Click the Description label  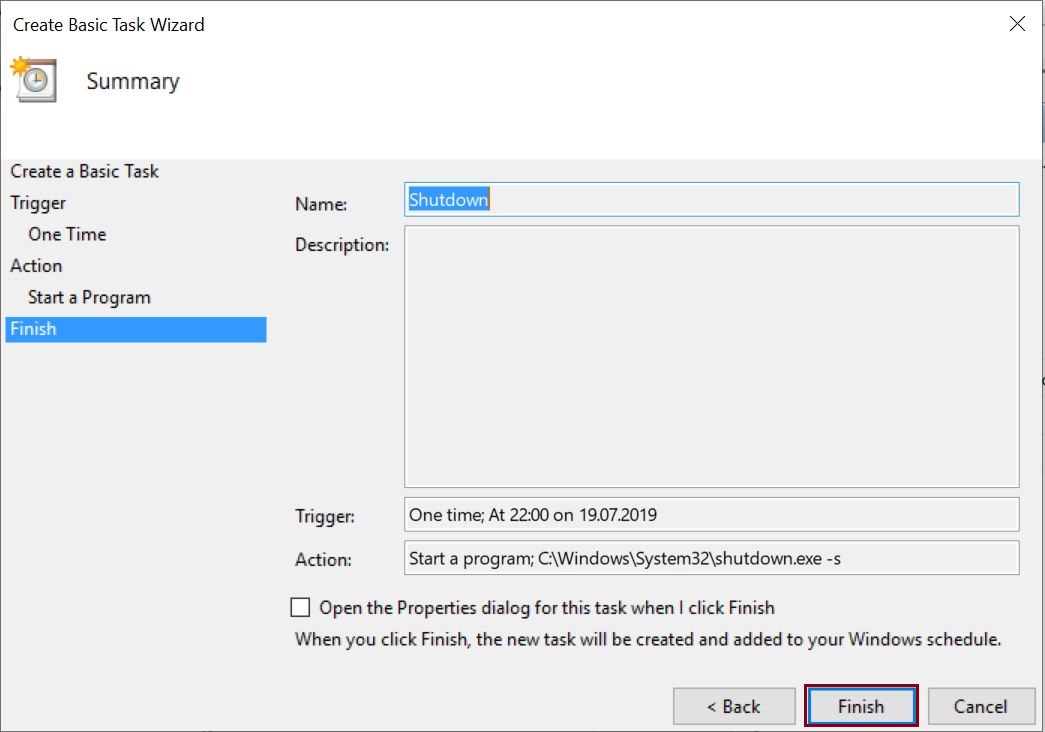[x=342, y=245]
